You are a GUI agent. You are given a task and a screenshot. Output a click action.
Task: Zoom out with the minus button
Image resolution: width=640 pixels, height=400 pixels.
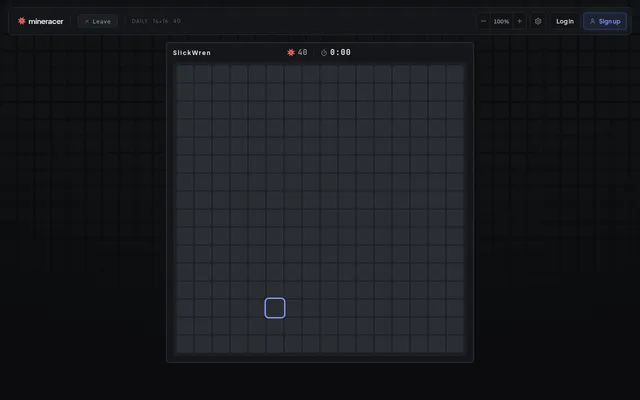click(x=483, y=21)
